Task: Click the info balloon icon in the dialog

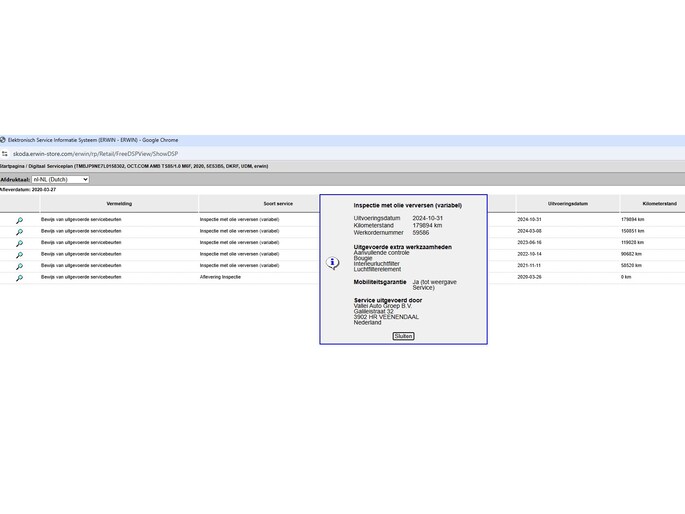Action: pos(332,263)
